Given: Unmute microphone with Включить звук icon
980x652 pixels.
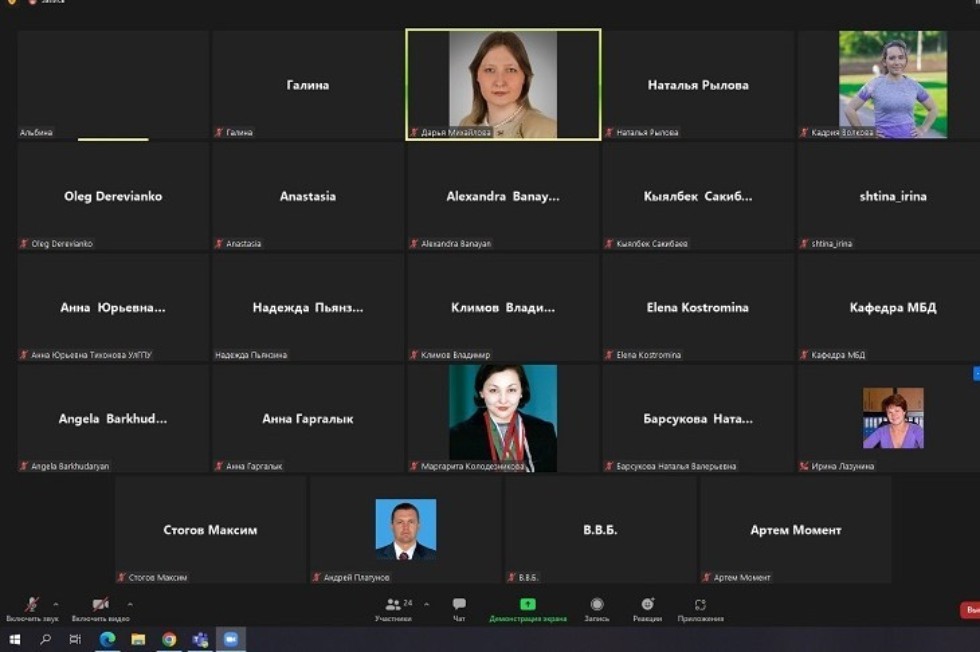Looking at the screenshot, I should tap(32, 605).
